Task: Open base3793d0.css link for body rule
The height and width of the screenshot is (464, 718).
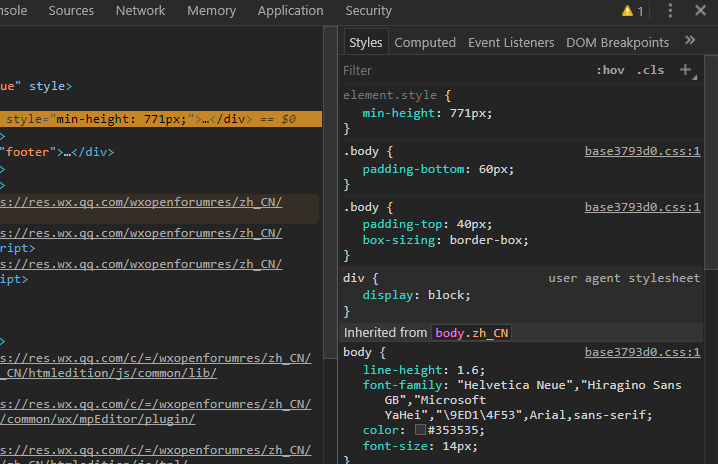Action: pyautogui.click(x=642, y=352)
